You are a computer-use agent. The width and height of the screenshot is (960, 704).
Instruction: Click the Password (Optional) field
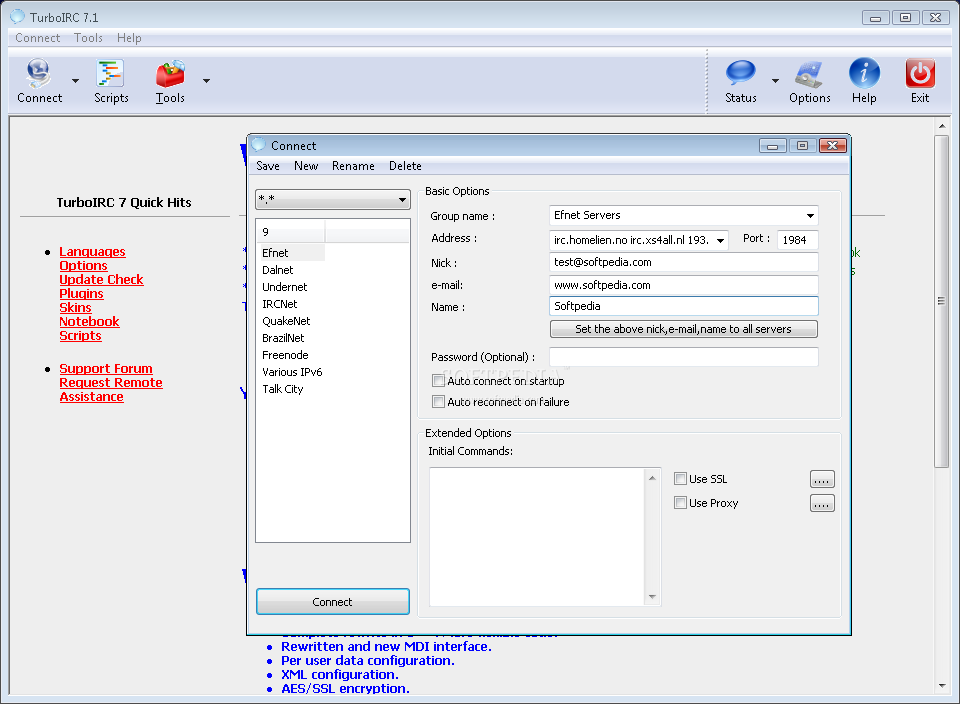(x=683, y=357)
